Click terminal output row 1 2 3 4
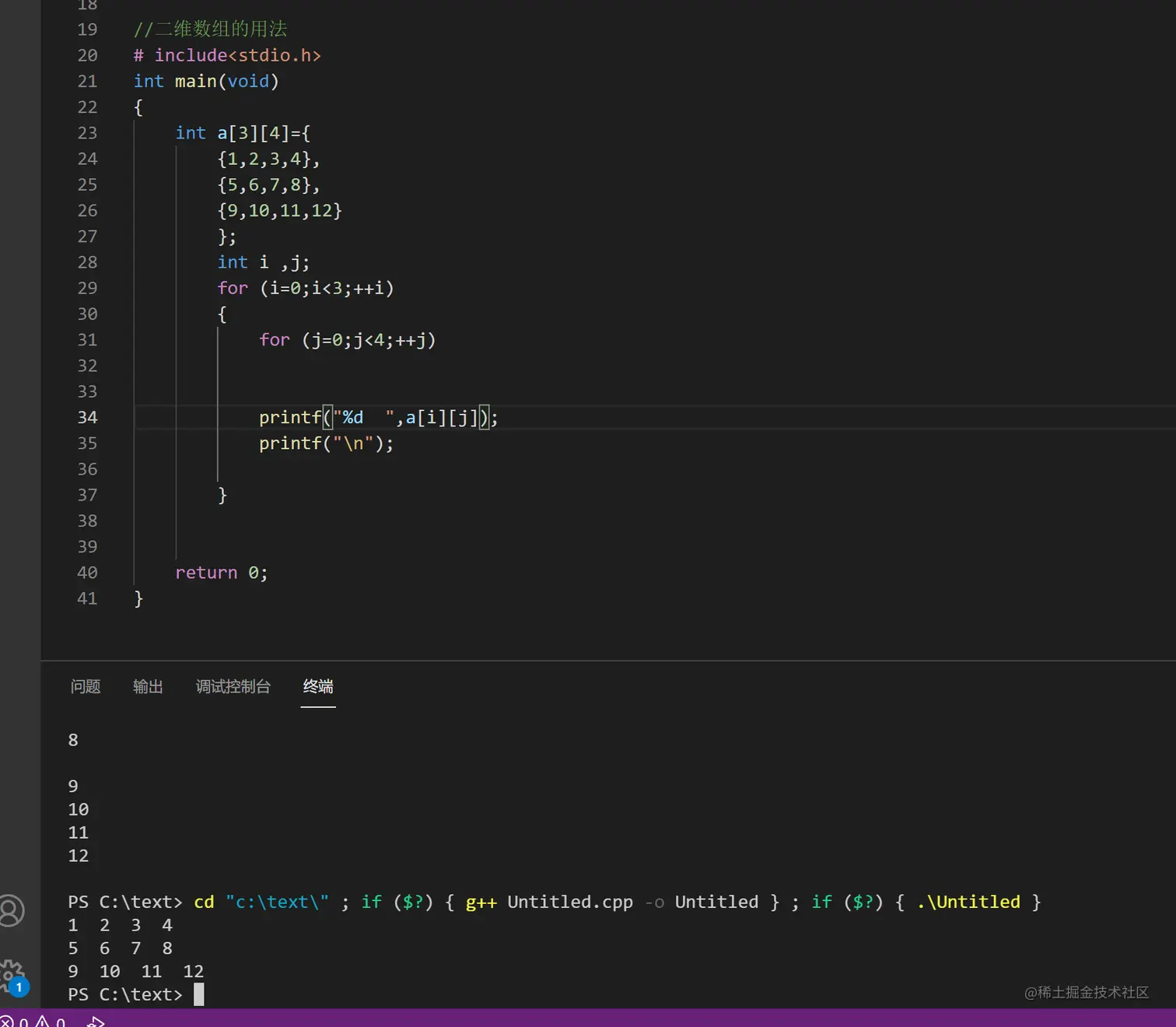The width and height of the screenshot is (1176, 1027). click(x=120, y=925)
